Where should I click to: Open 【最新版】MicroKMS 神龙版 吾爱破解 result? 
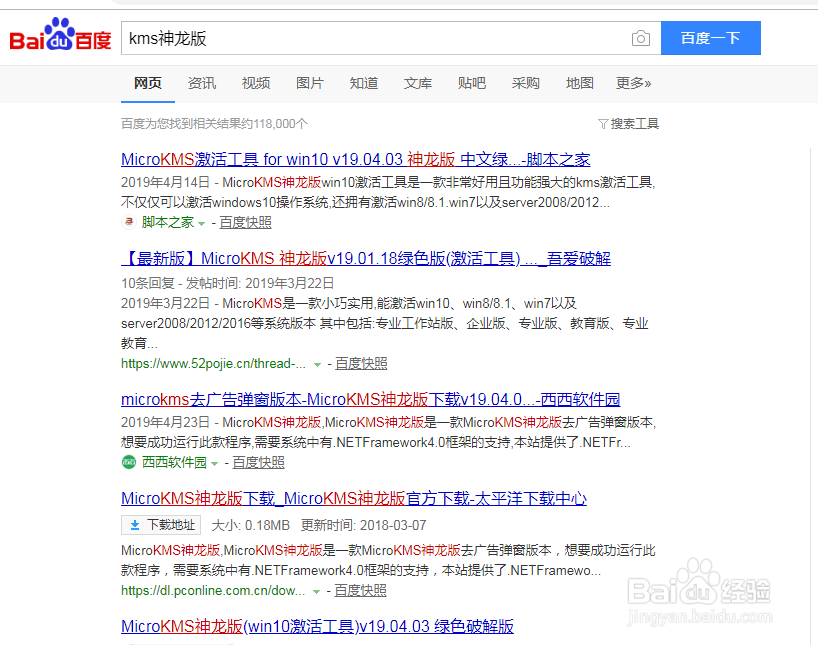coord(366,258)
